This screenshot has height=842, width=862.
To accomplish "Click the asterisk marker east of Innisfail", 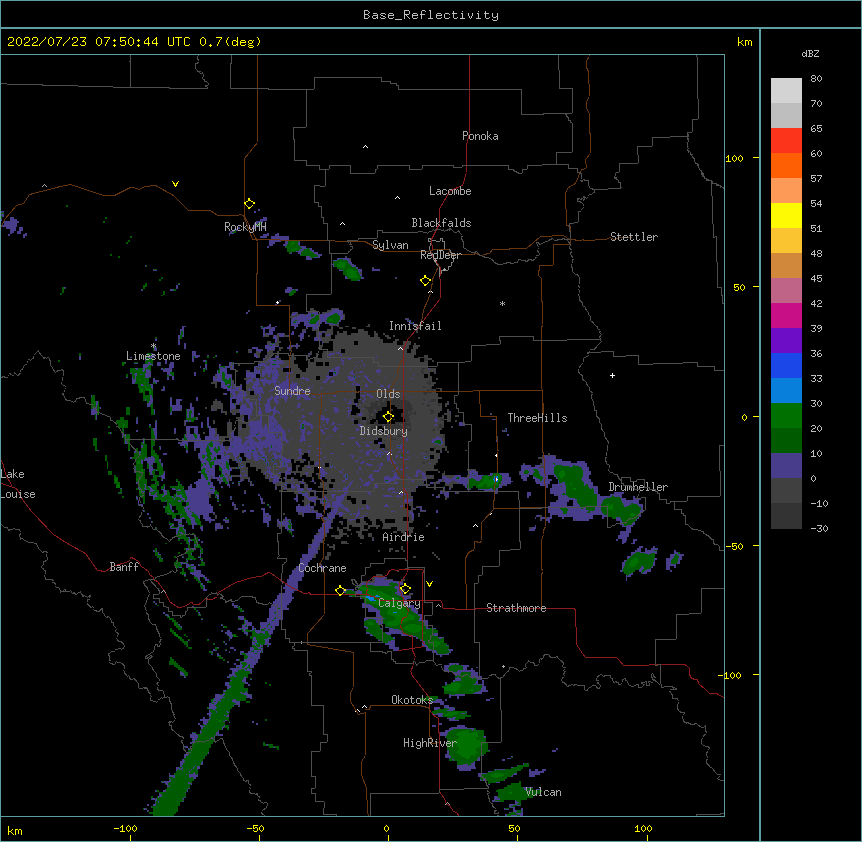I will tap(502, 303).
